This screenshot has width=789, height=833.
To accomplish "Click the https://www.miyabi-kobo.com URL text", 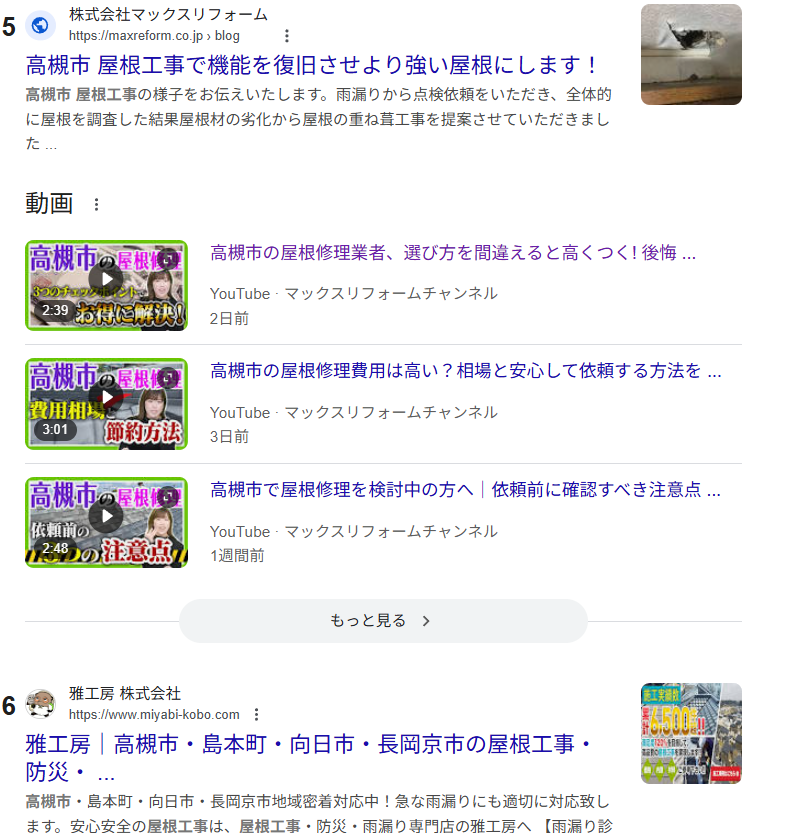I will click(x=154, y=714).
